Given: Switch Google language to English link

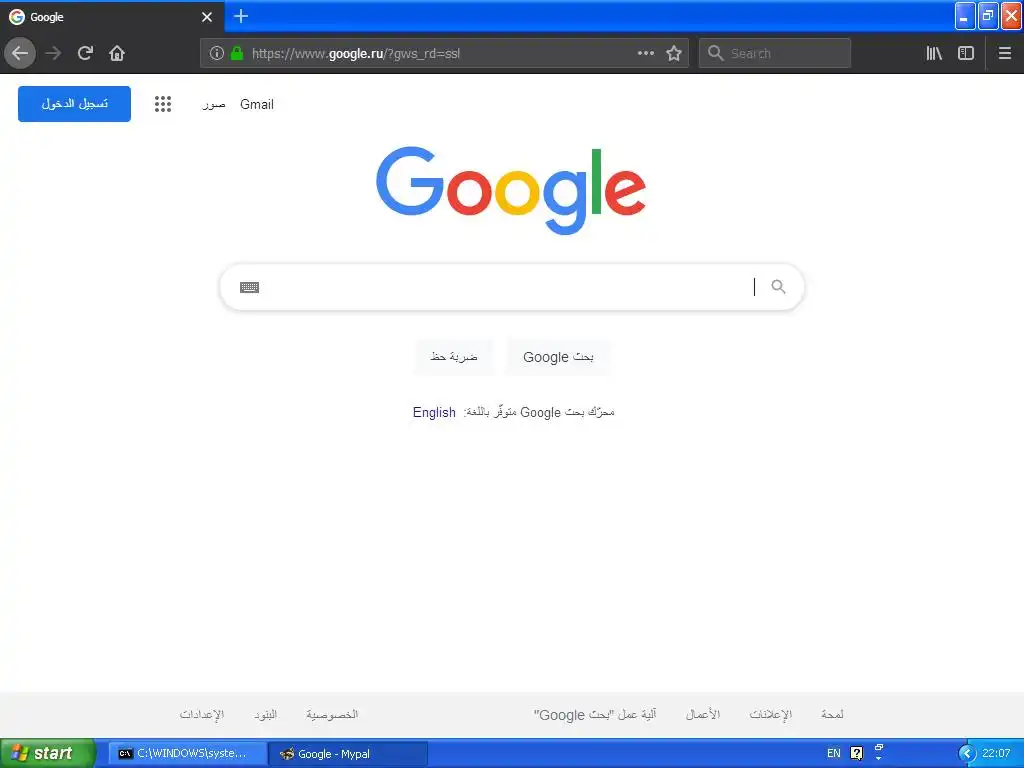Looking at the screenshot, I should point(434,412).
